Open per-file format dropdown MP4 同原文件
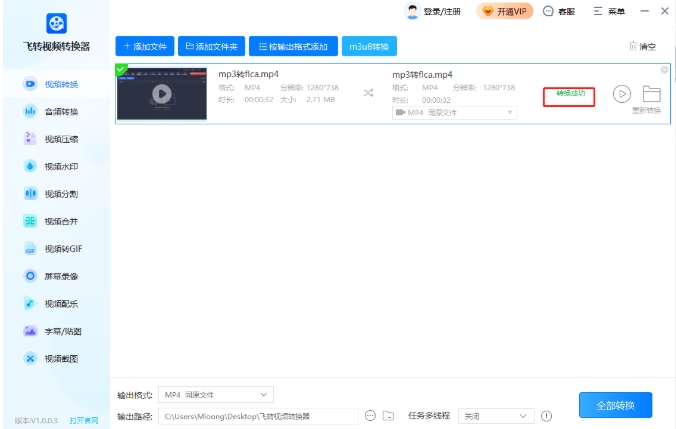676x429 pixels. [454, 113]
